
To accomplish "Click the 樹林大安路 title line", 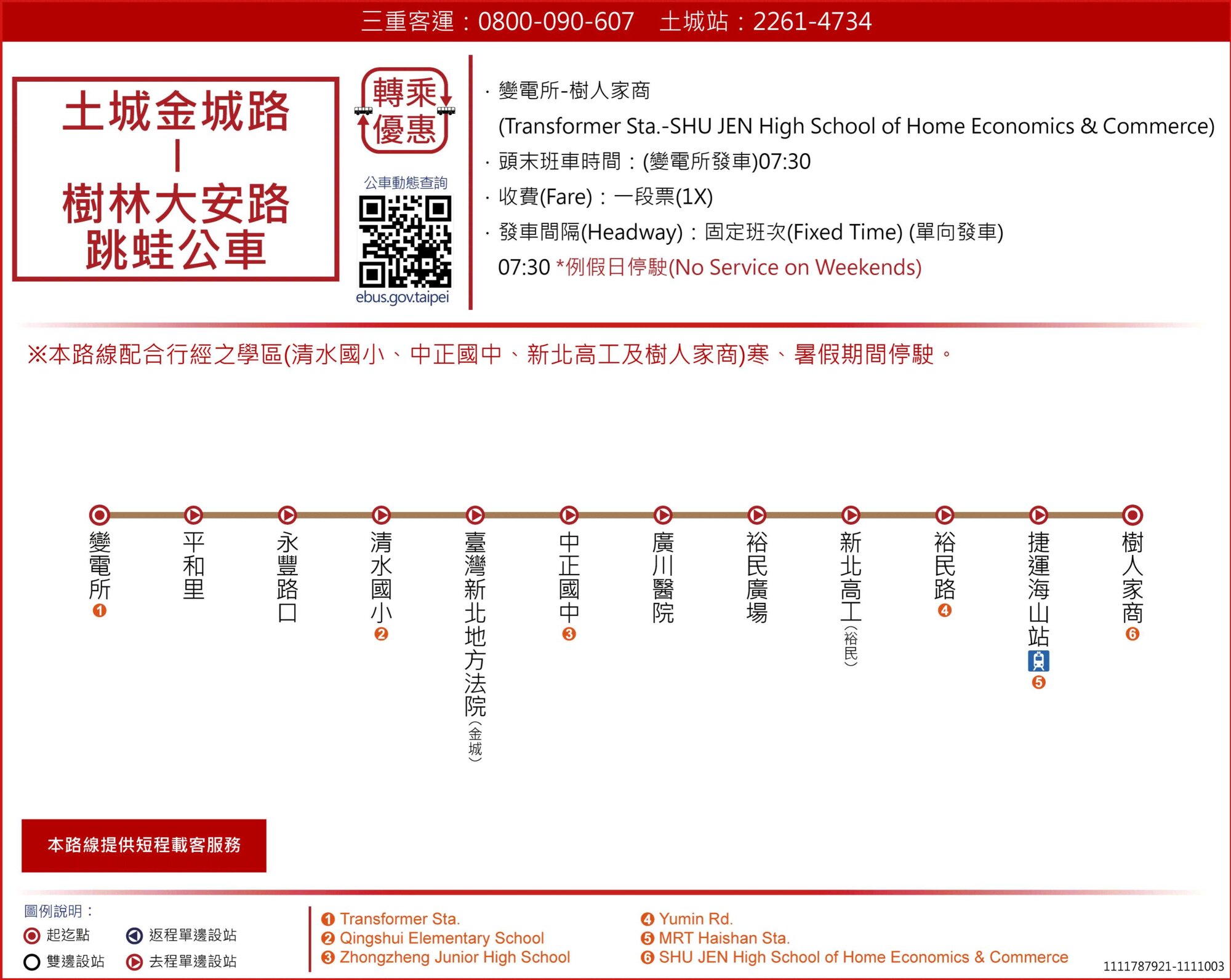I will coord(176,204).
